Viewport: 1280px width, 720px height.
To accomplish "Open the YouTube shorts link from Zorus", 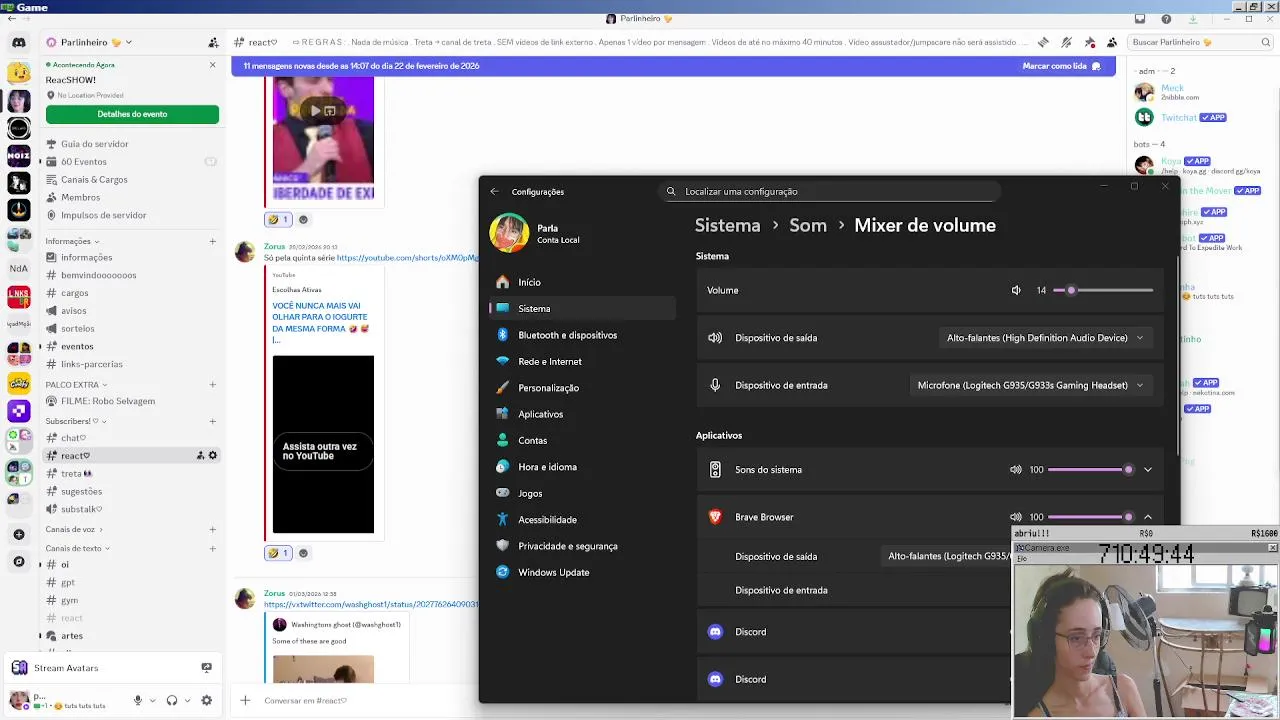I will pos(407,258).
